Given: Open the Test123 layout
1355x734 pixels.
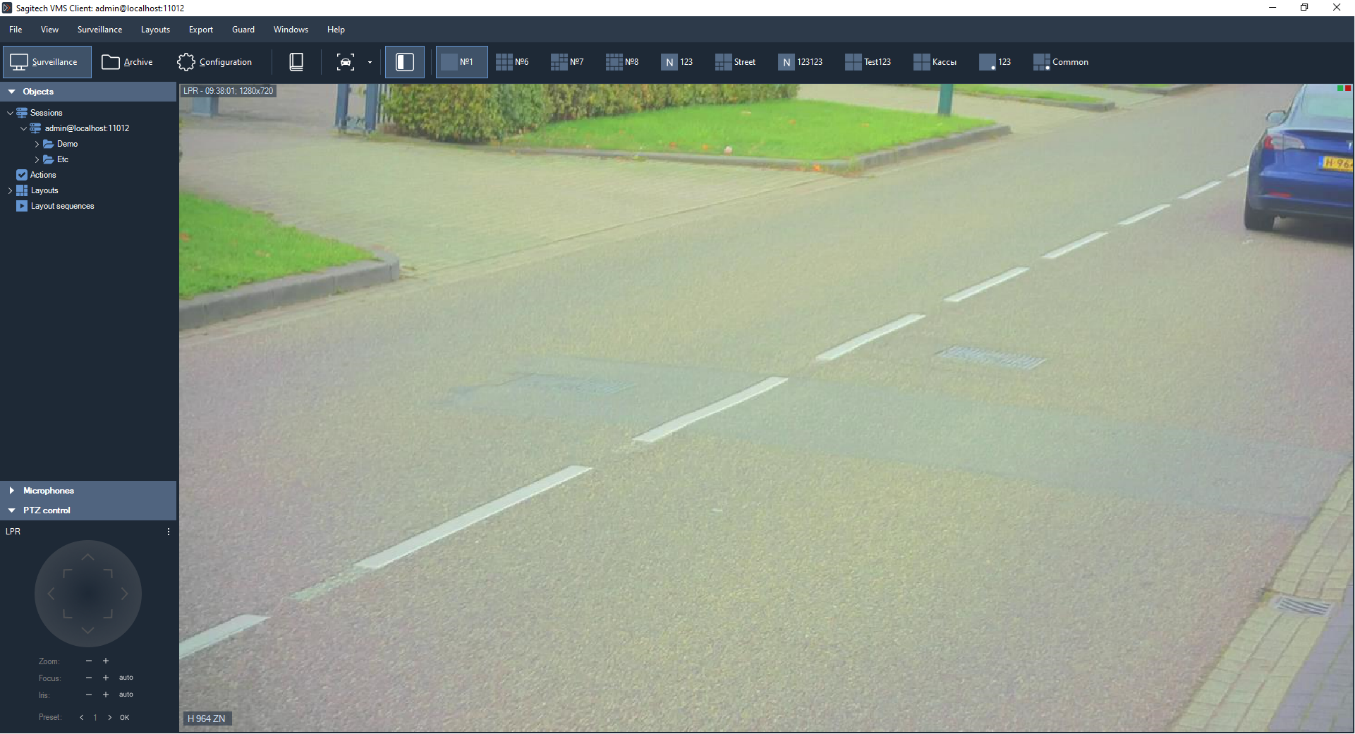Looking at the screenshot, I should pyautogui.click(x=867, y=62).
